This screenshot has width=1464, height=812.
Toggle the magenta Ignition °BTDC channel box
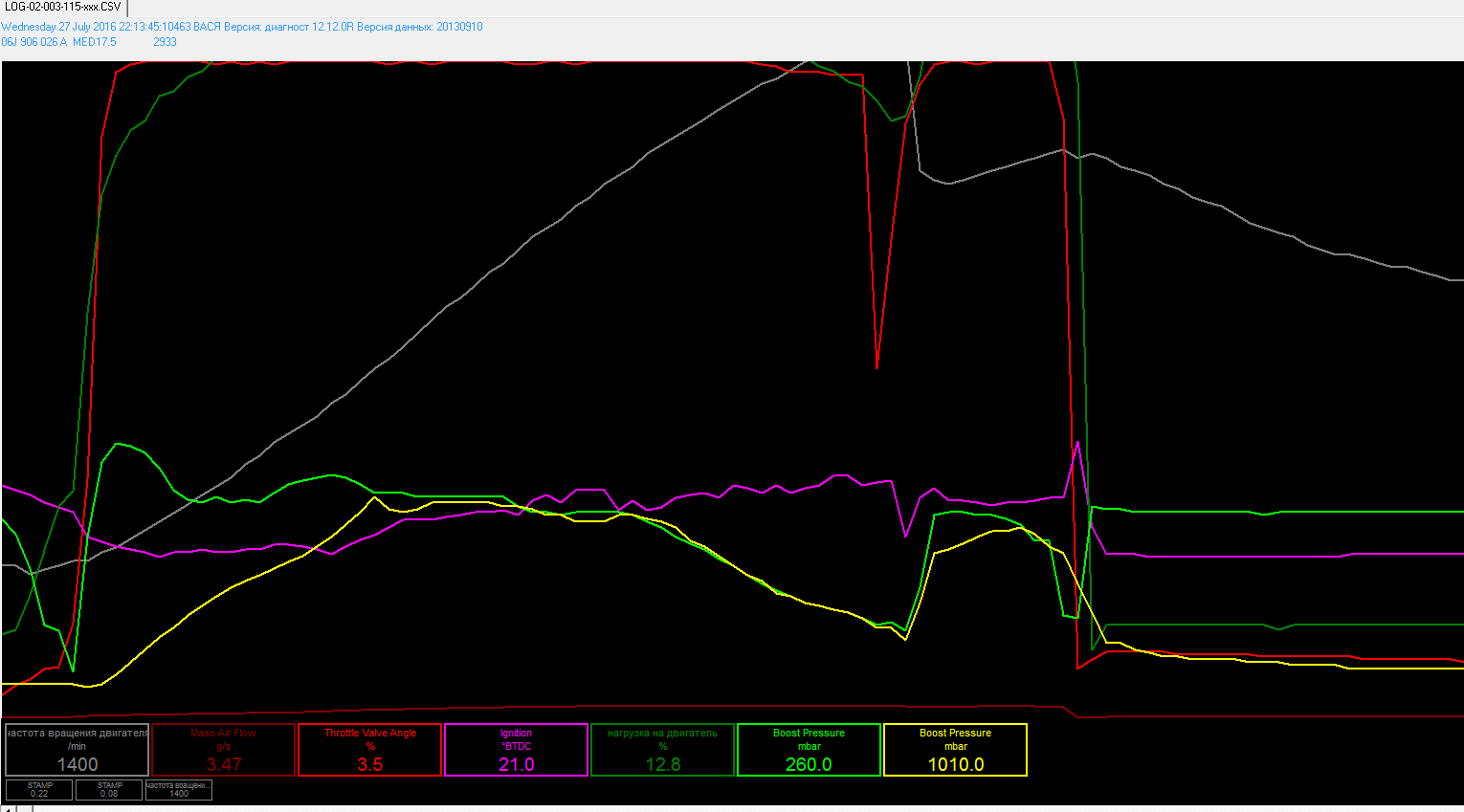[x=517, y=750]
